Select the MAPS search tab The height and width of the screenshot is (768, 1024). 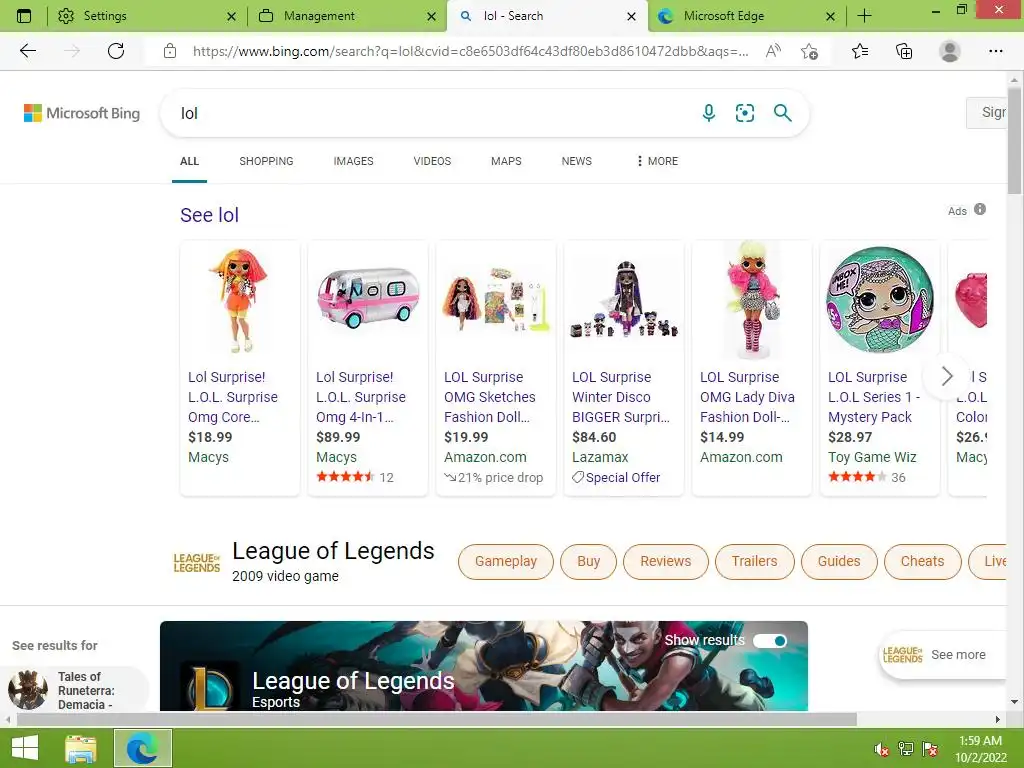506,161
